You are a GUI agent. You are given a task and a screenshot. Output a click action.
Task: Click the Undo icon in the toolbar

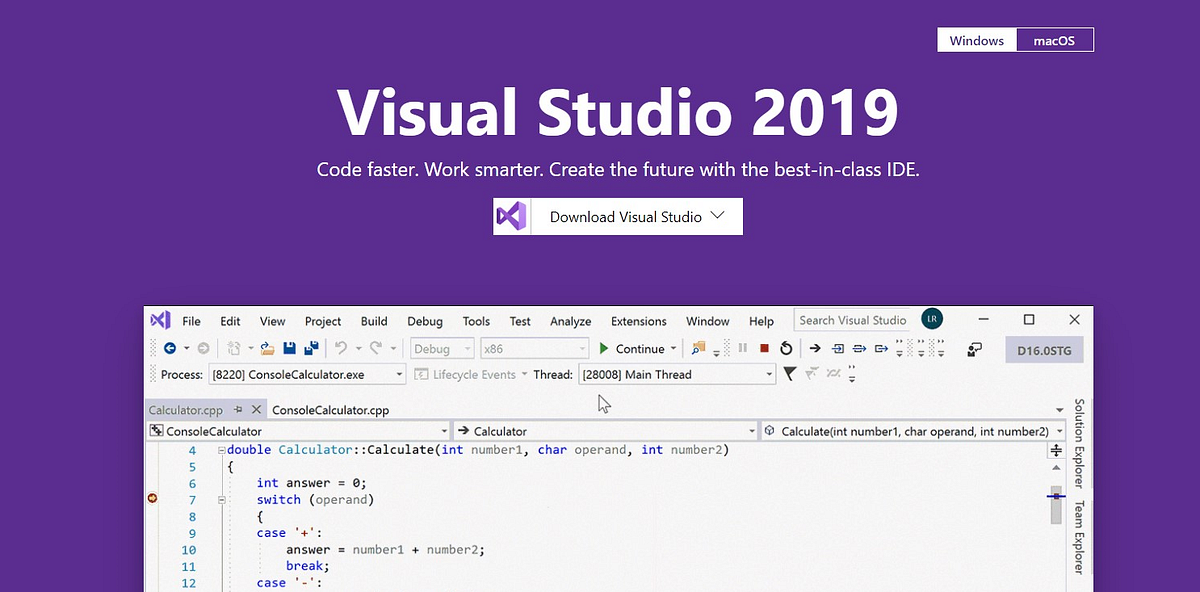tap(342, 347)
